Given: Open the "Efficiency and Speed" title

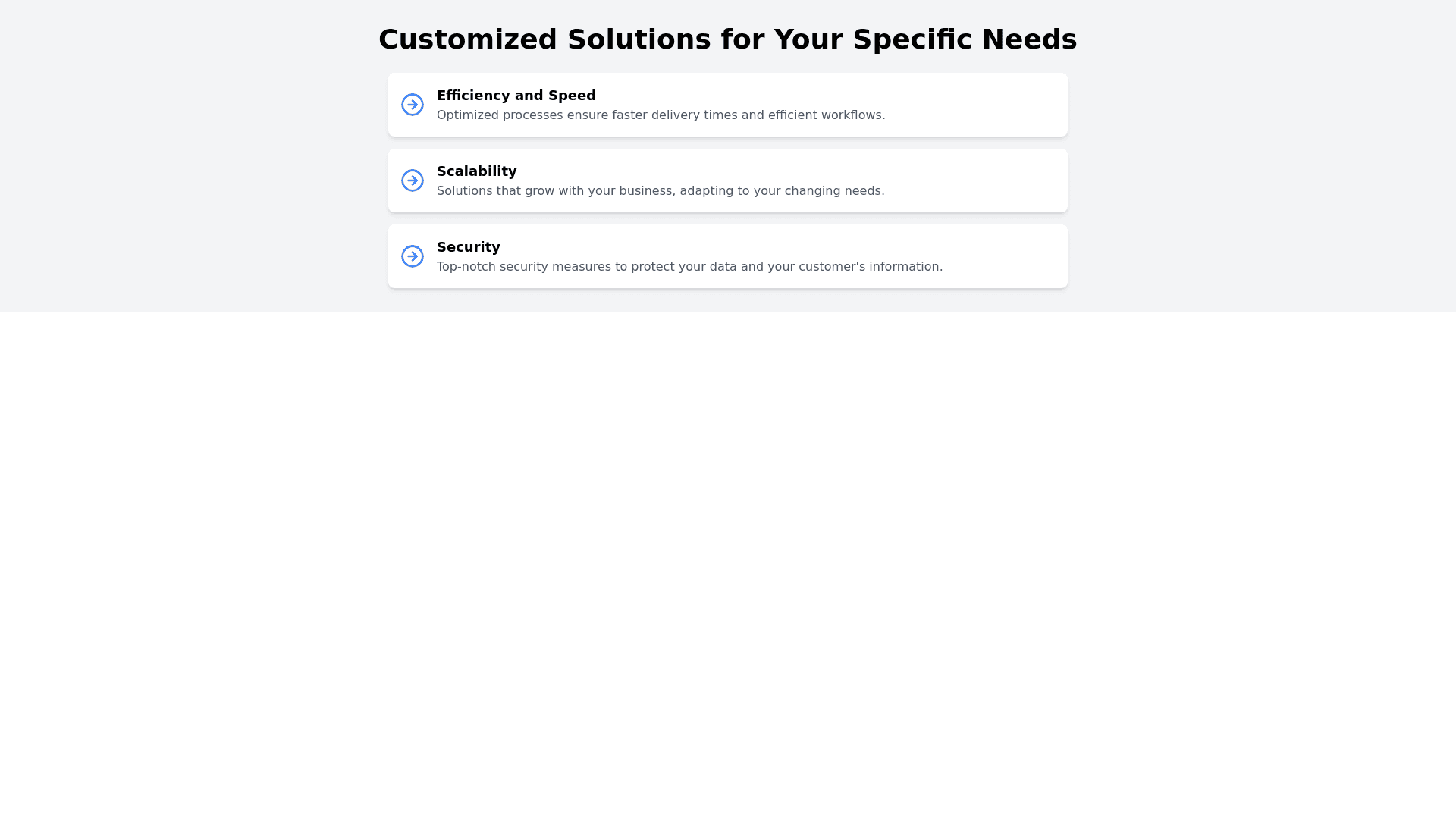Looking at the screenshot, I should [x=516, y=96].
